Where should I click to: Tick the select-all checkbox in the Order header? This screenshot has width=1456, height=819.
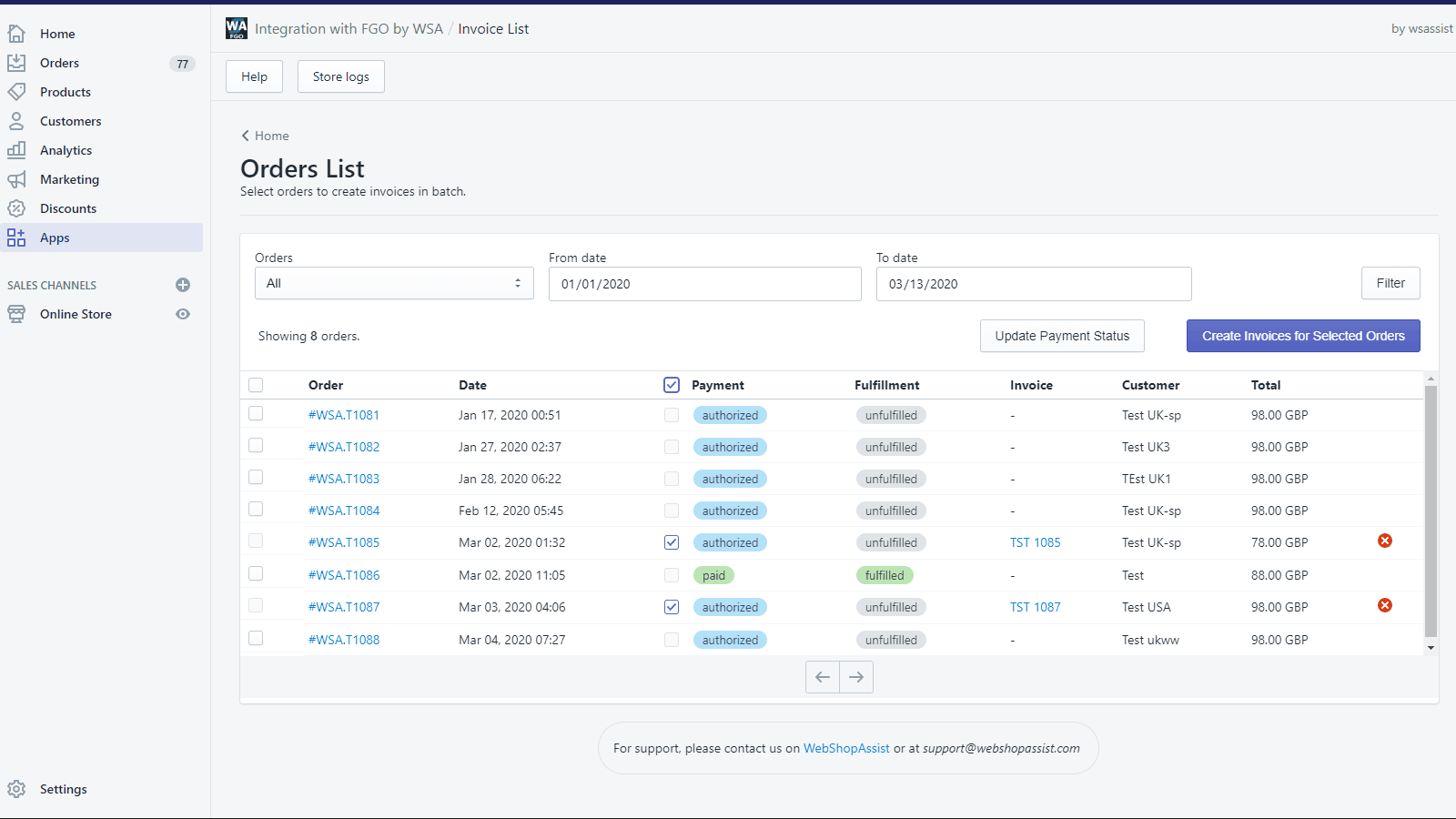(x=256, y=385)
